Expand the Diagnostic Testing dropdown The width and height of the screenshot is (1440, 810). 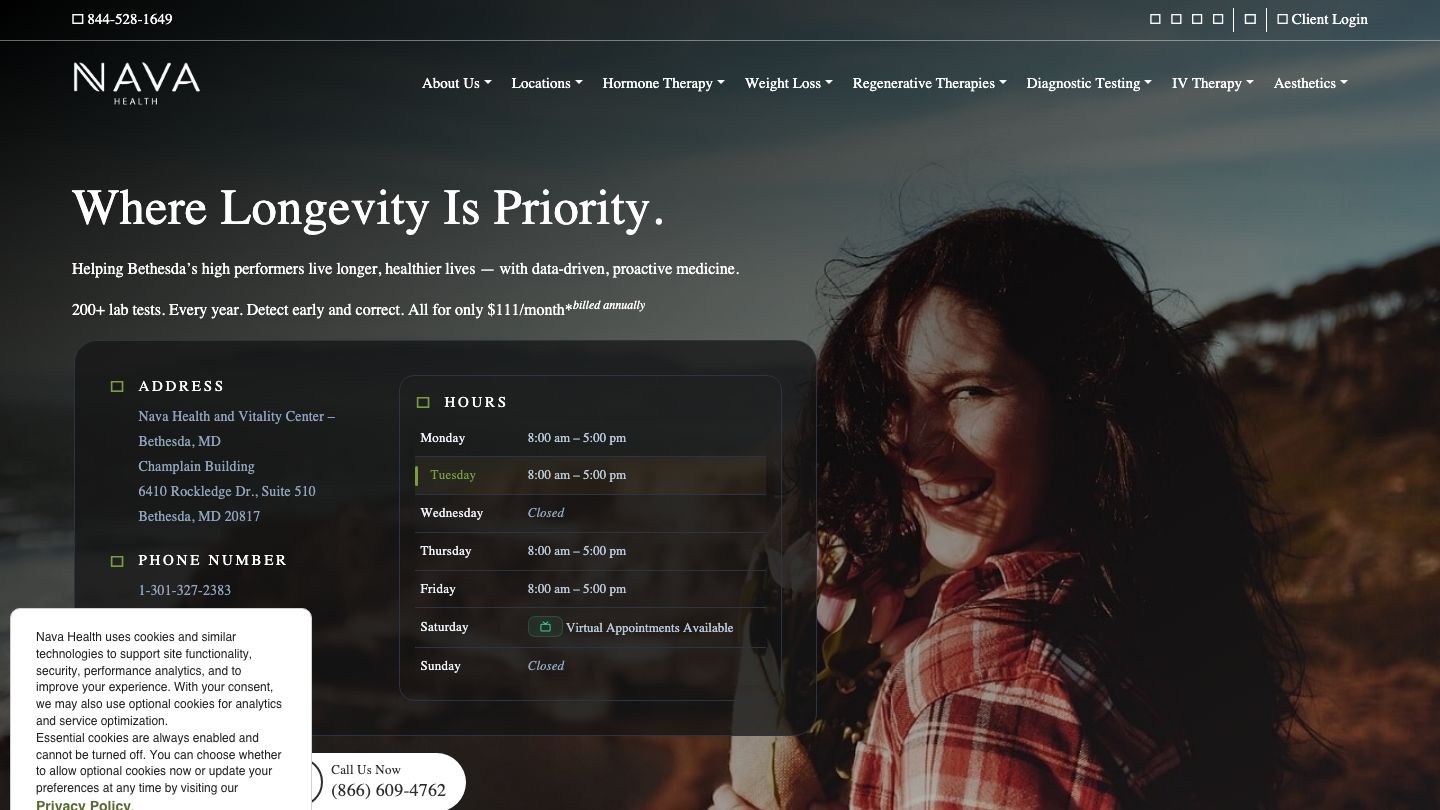pyautogui.click(x=1089, y=83)
